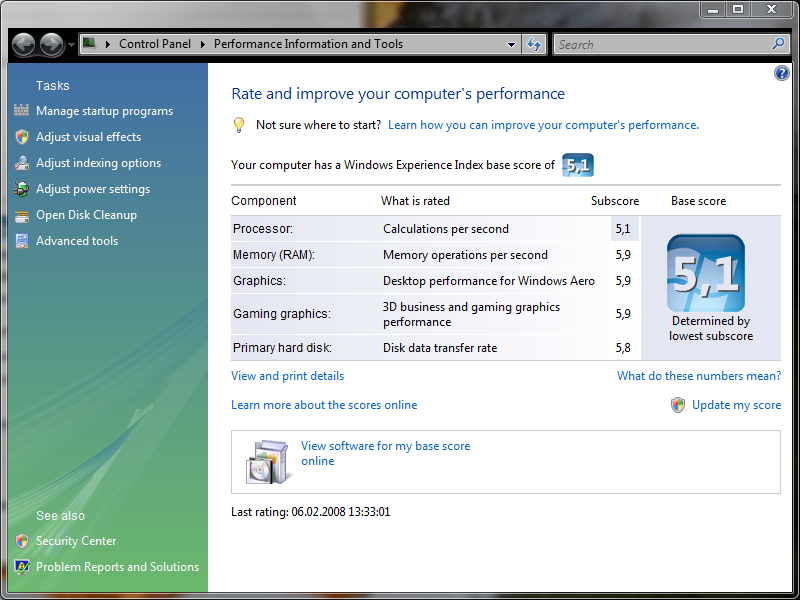Click Calculations per second description
Image resolution: width=800 pixels, height=600 pixels.
point(446,229)
